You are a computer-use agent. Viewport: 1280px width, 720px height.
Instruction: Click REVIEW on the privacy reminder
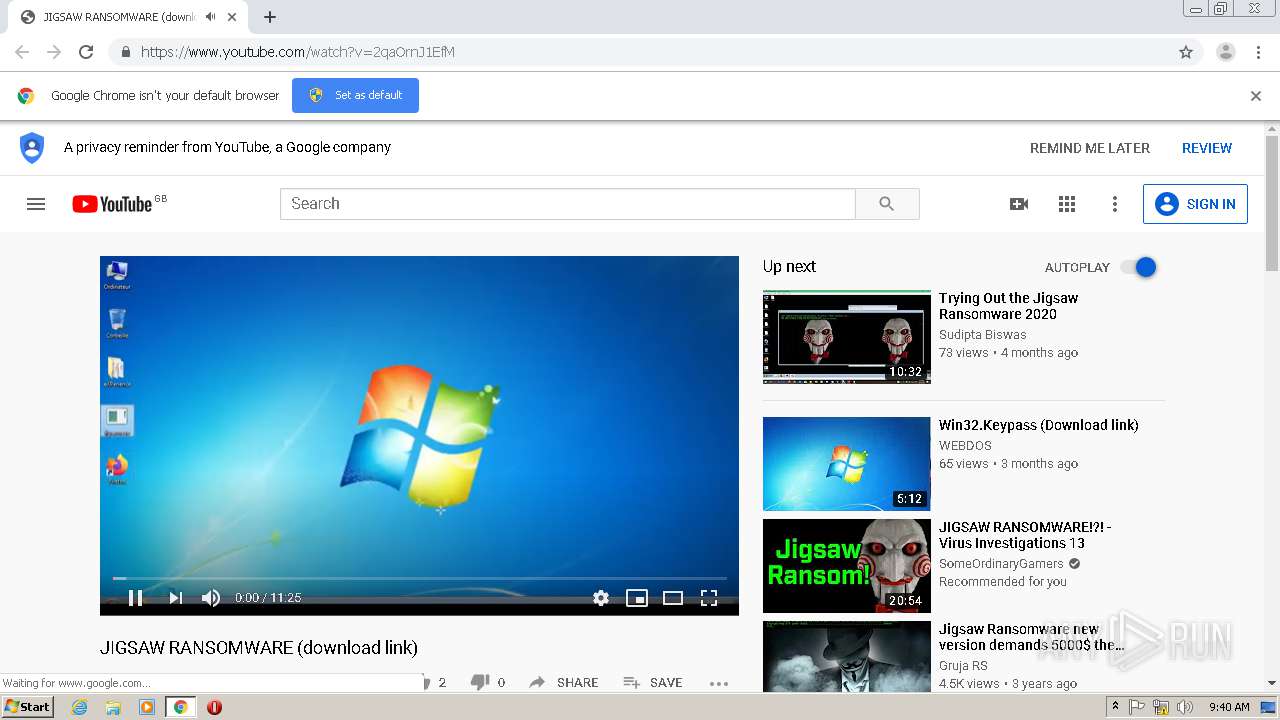pos(1207,148)
